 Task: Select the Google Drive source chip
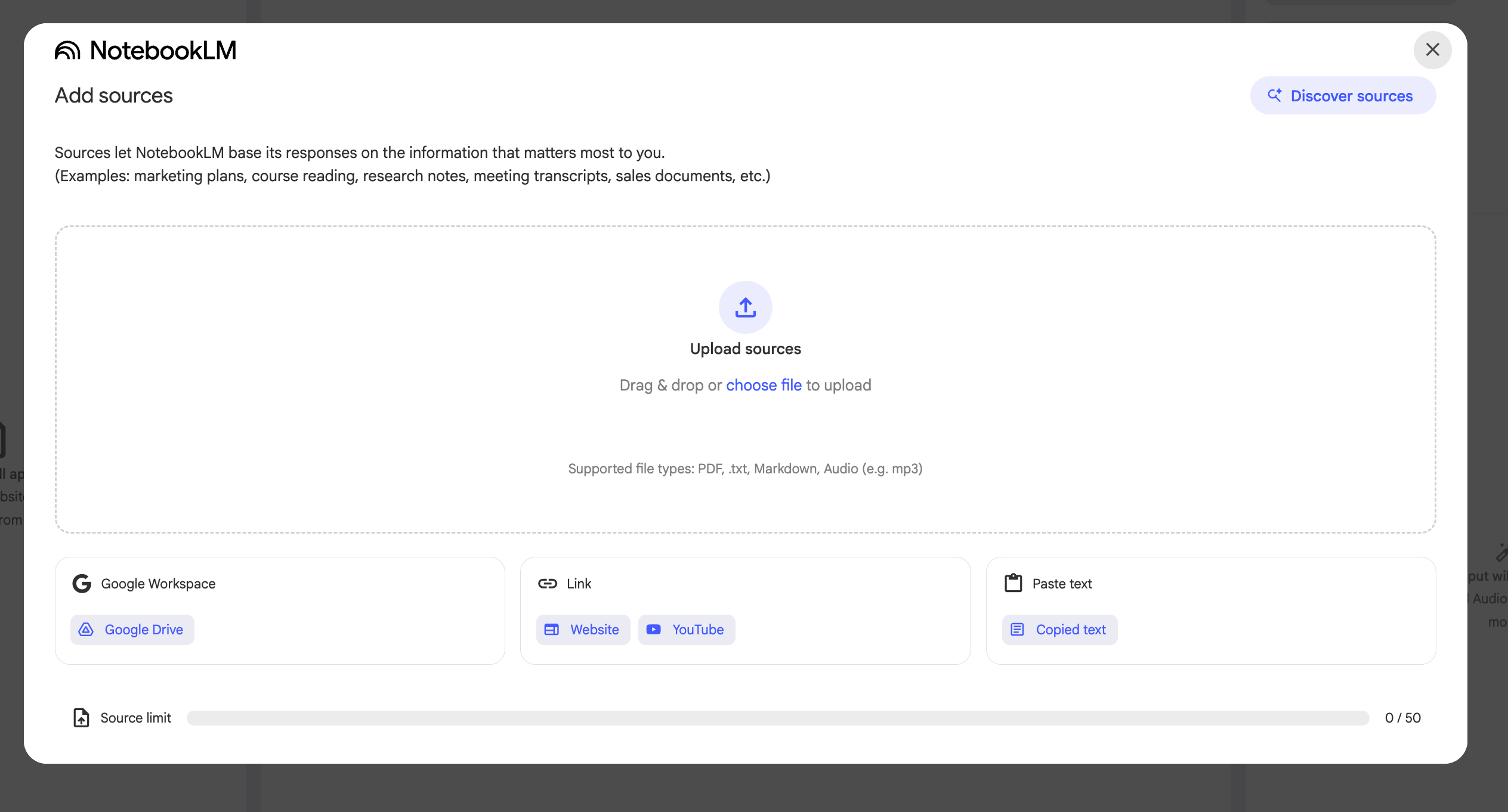pos(132,630)
